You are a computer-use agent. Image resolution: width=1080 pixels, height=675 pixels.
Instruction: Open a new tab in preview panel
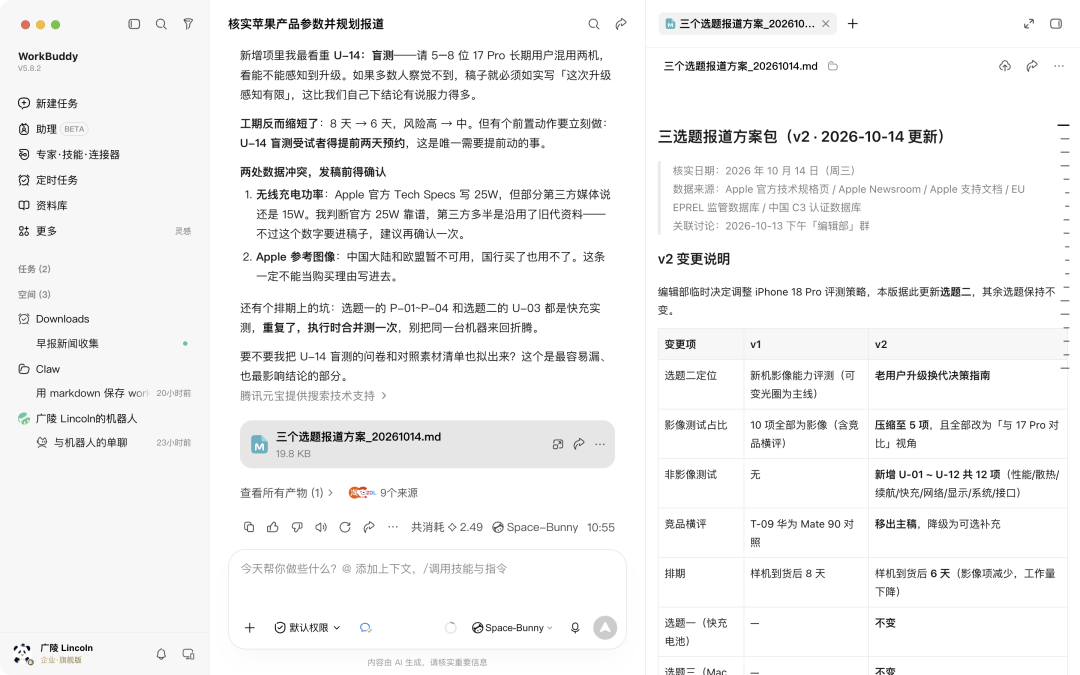853,24
